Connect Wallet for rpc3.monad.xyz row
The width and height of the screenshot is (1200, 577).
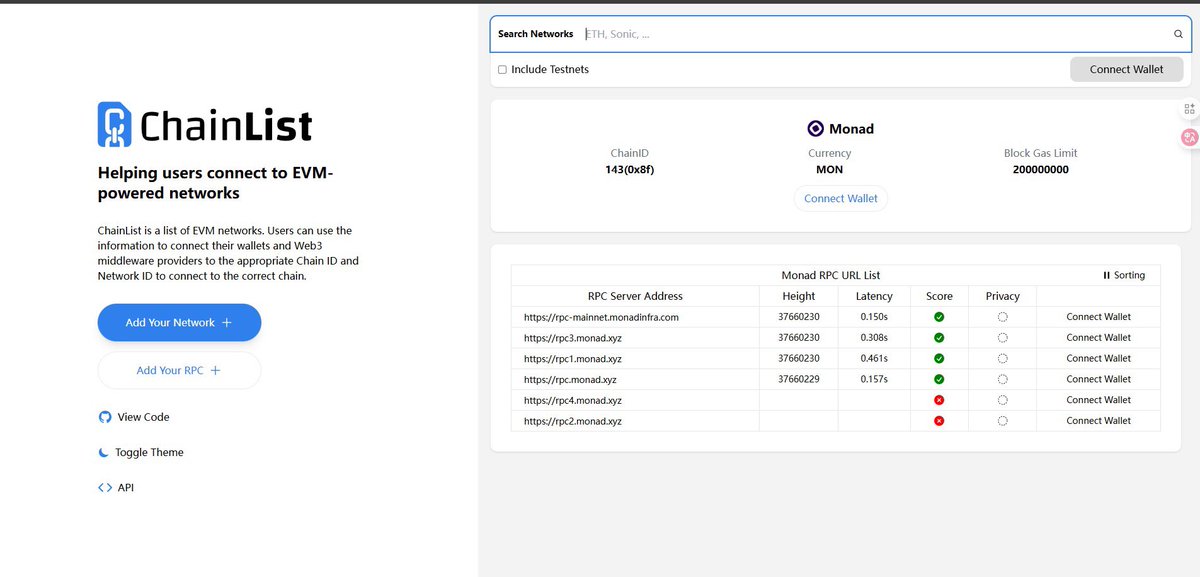(x=1098, y=338)
